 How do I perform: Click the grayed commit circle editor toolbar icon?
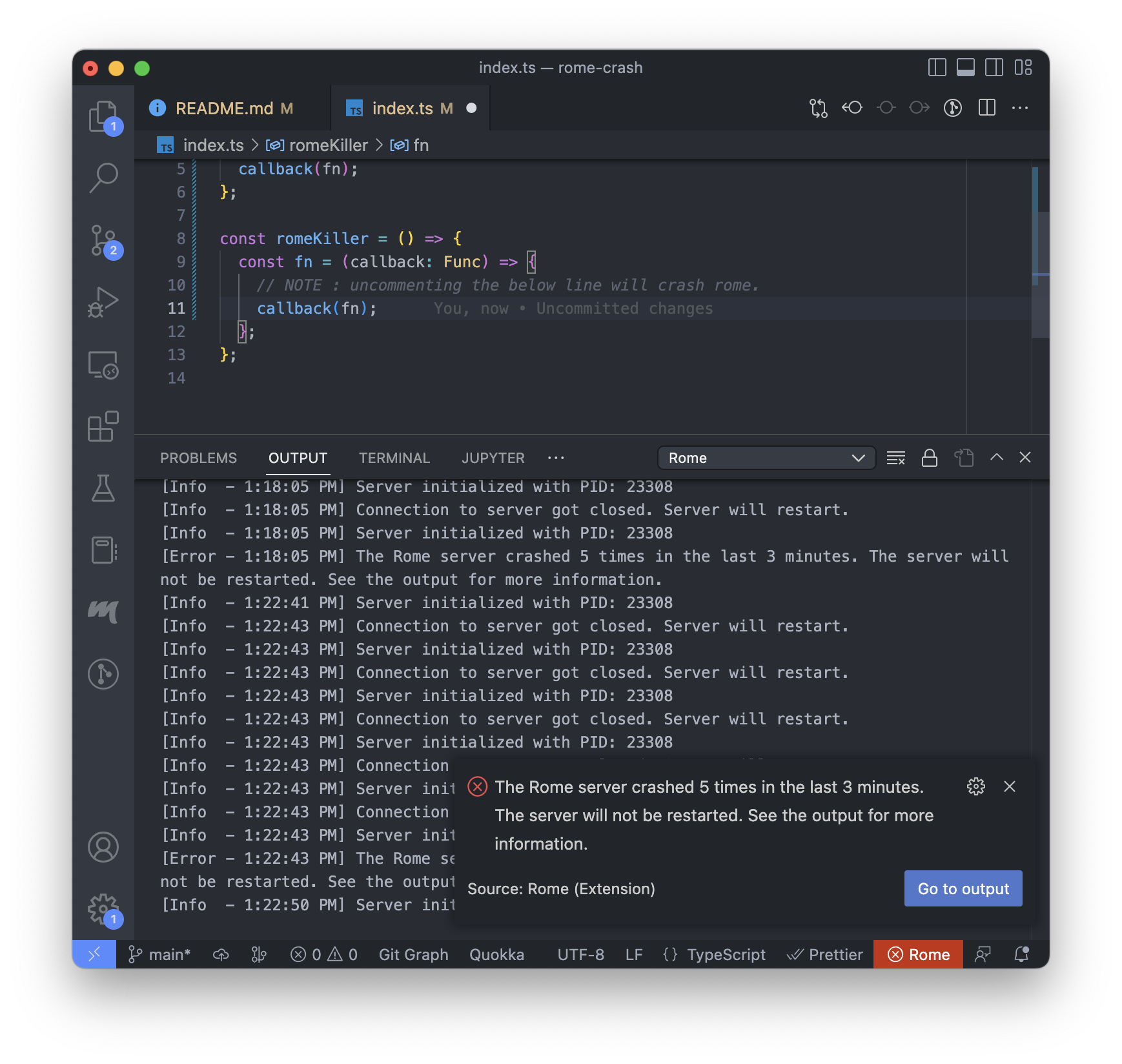(x=886, y=108)
